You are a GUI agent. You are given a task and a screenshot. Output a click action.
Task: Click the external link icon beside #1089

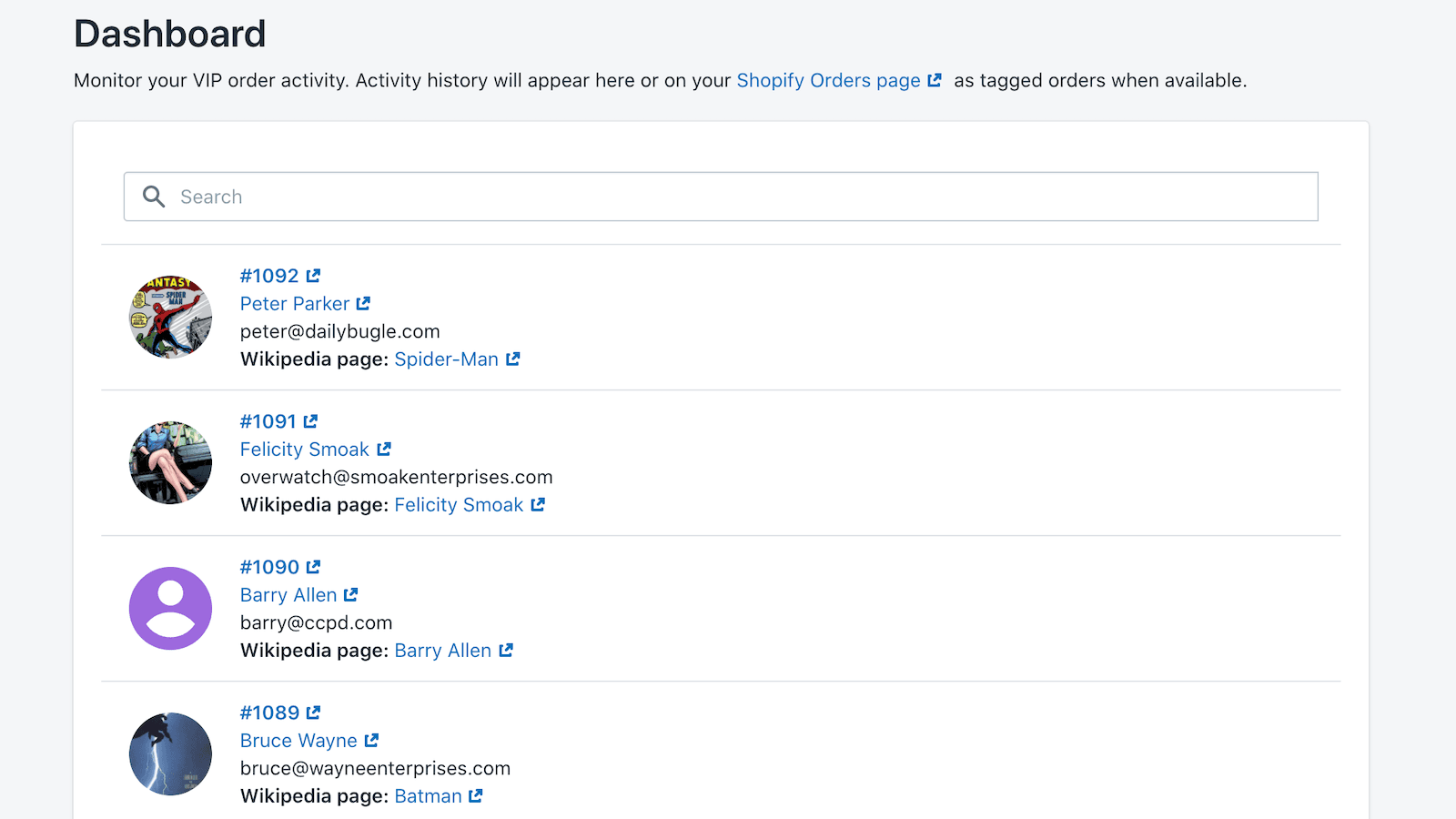(314, 712)
